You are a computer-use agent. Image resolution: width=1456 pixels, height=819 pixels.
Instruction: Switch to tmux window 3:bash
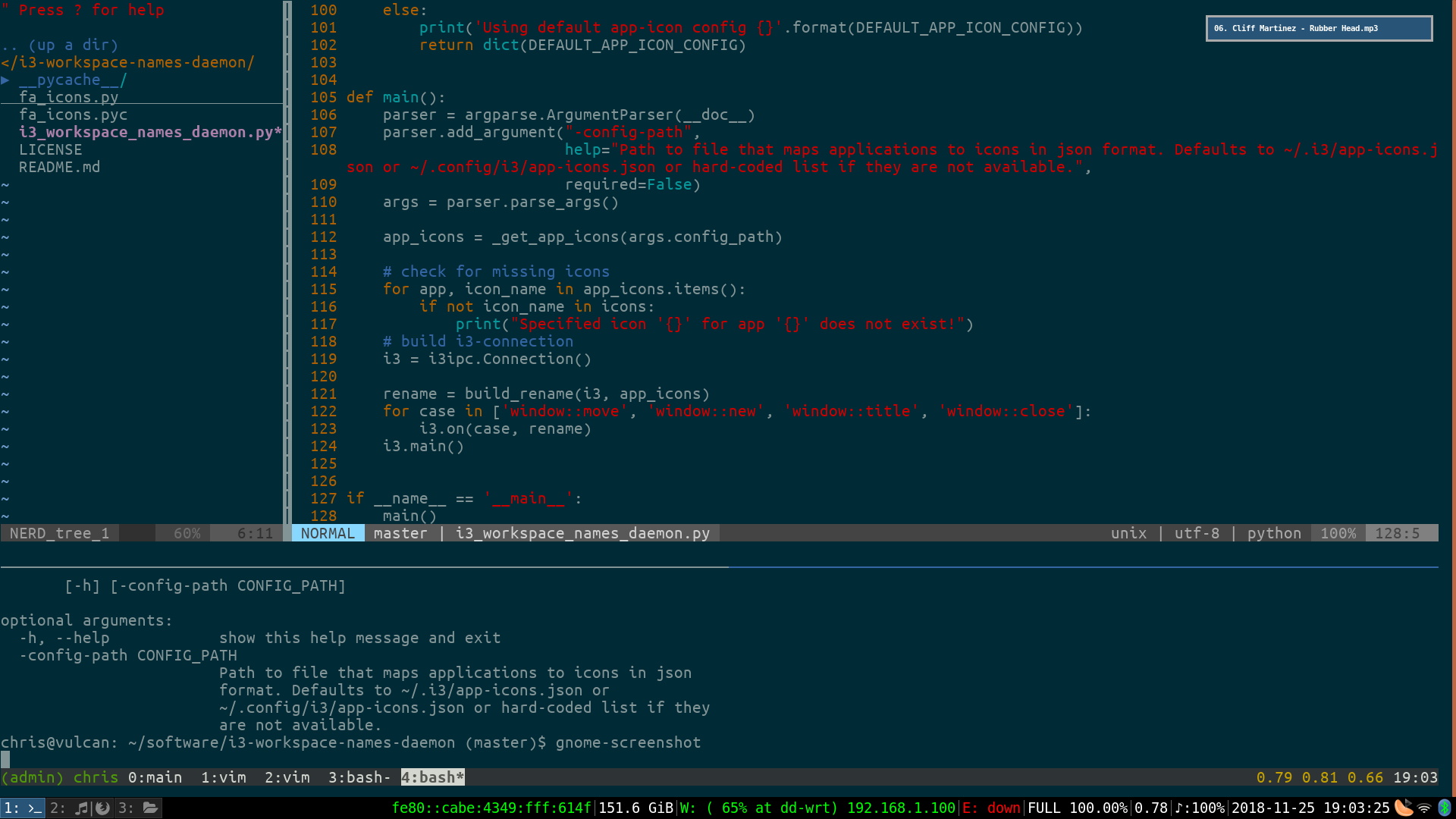(358, 778)
